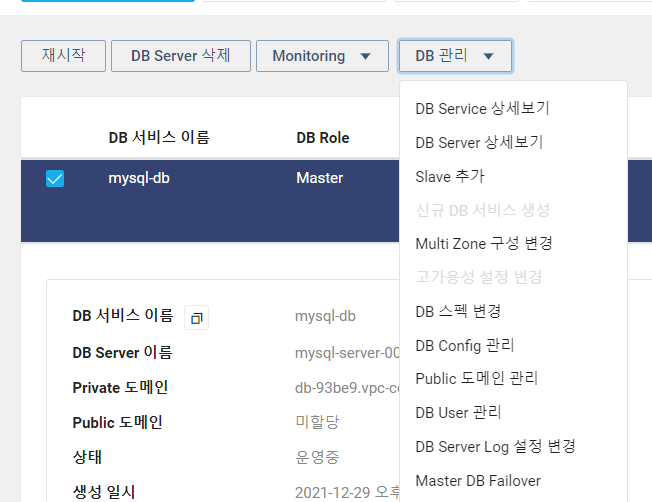This screenshot has height=502, width=652.
Task: Uncheck the mysql-db row checkbox
Action: click(55, 178)
